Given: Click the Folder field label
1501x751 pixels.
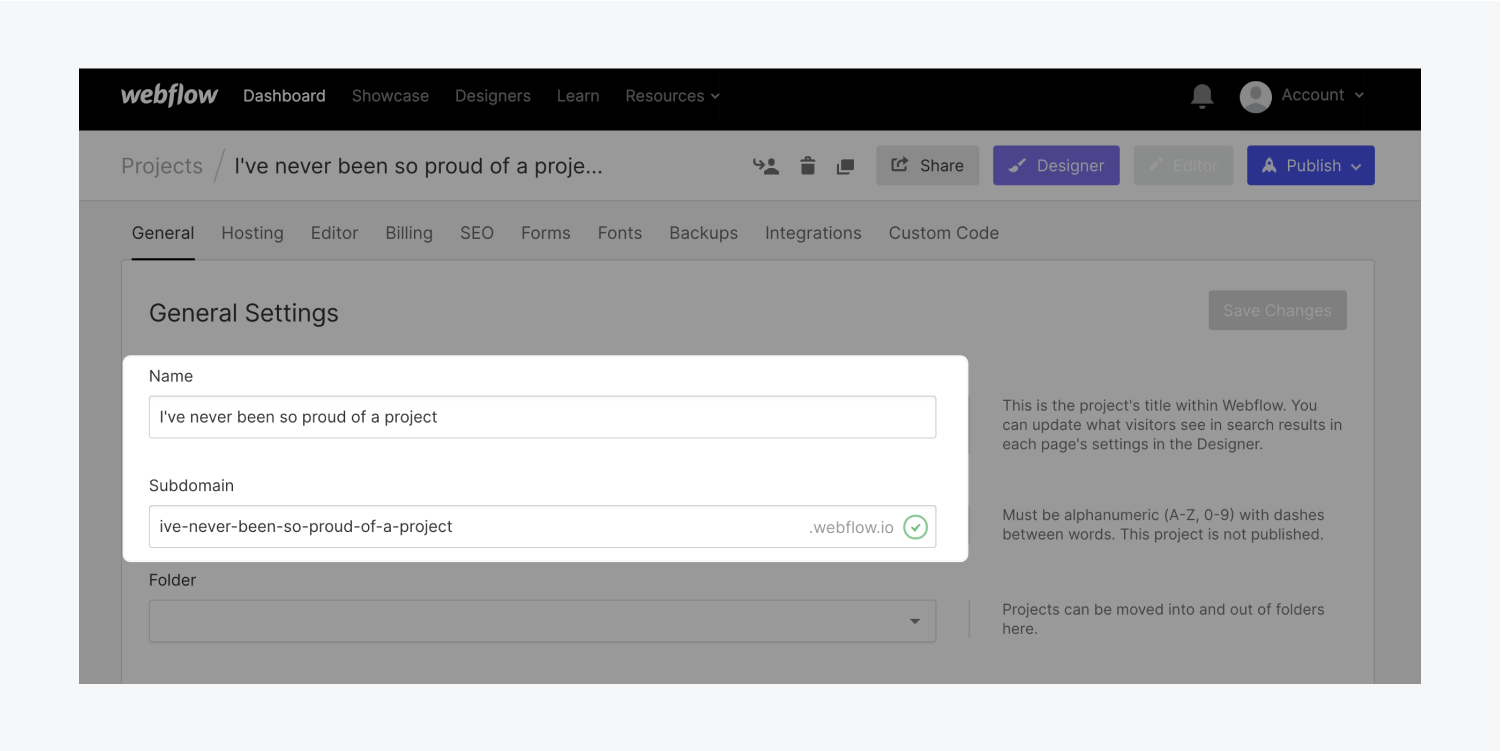Looking at the screenshot, I should tap(172, 580).
